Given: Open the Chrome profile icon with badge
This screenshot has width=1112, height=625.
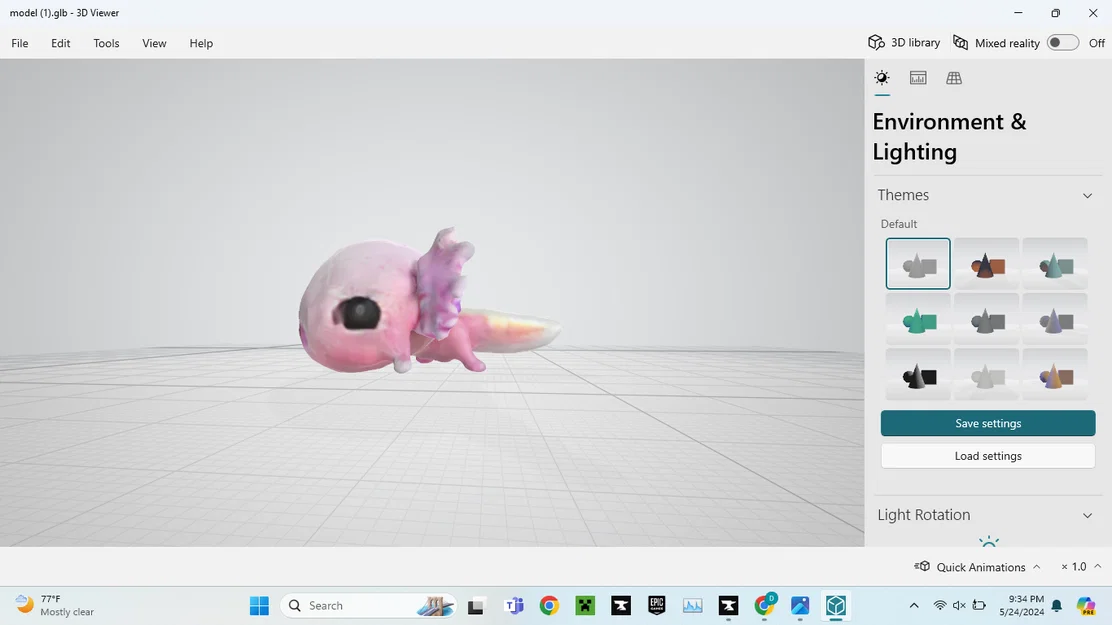Looking at the screenshot, I should [764, 605].
